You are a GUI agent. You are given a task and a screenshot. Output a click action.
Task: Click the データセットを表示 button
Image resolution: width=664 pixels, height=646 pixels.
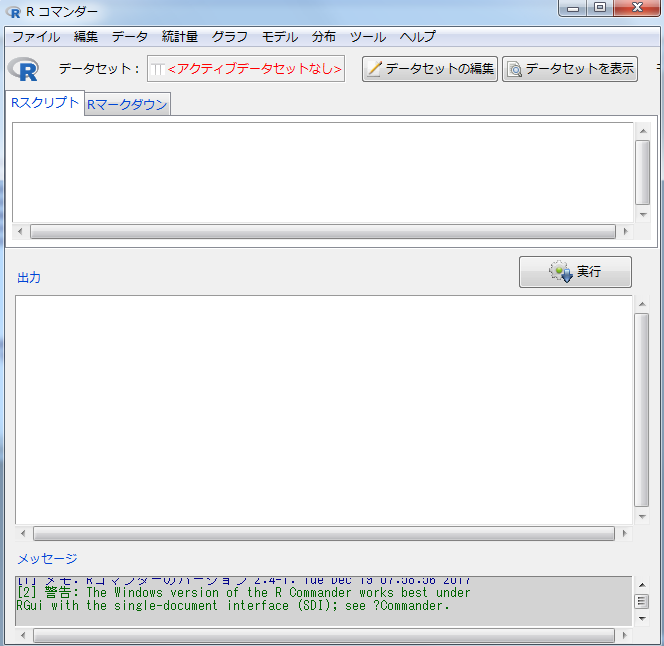tap(570, 69)
